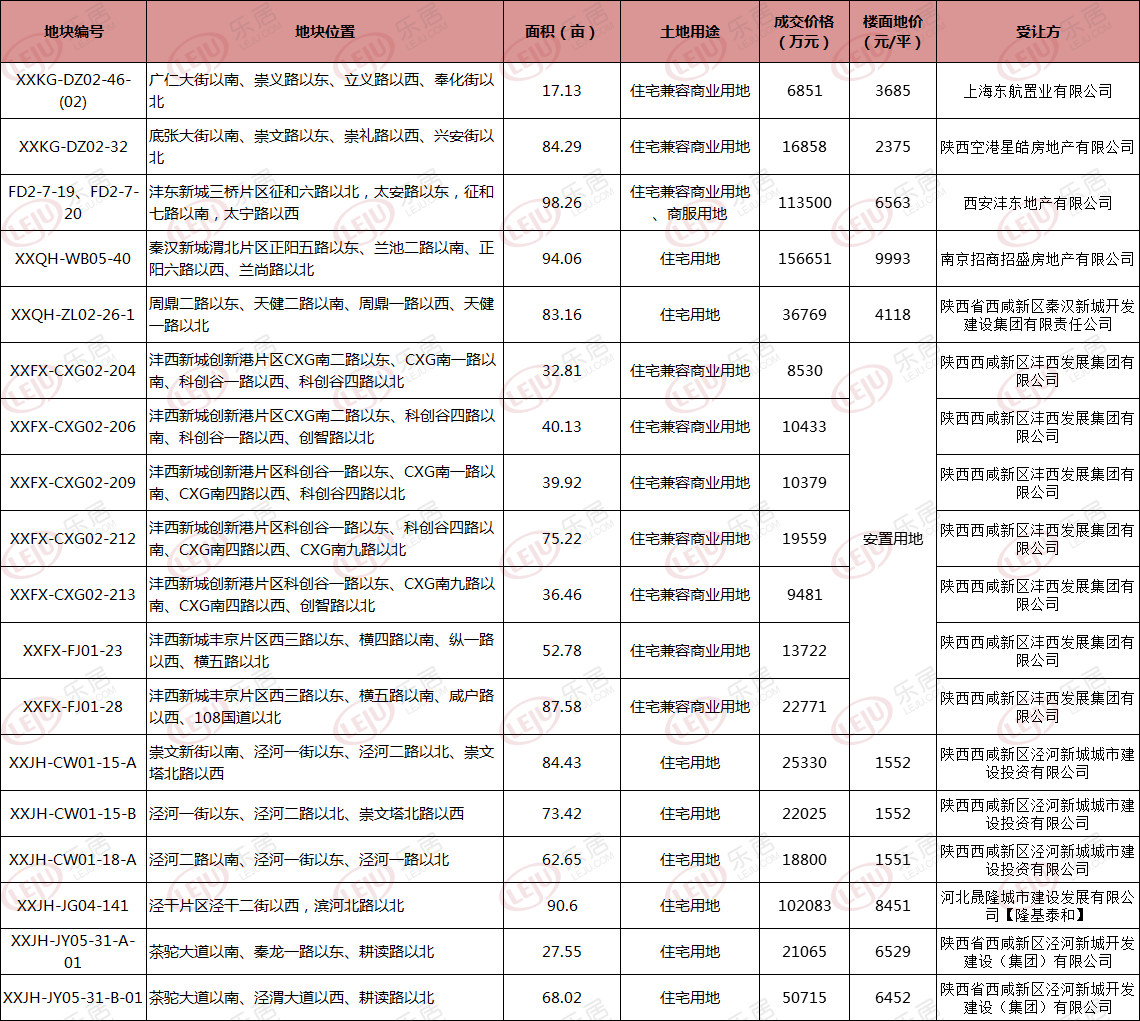Select cell XXFX-CXG02-209
Screen dimensions: 1140x1021
coord(73,483)
